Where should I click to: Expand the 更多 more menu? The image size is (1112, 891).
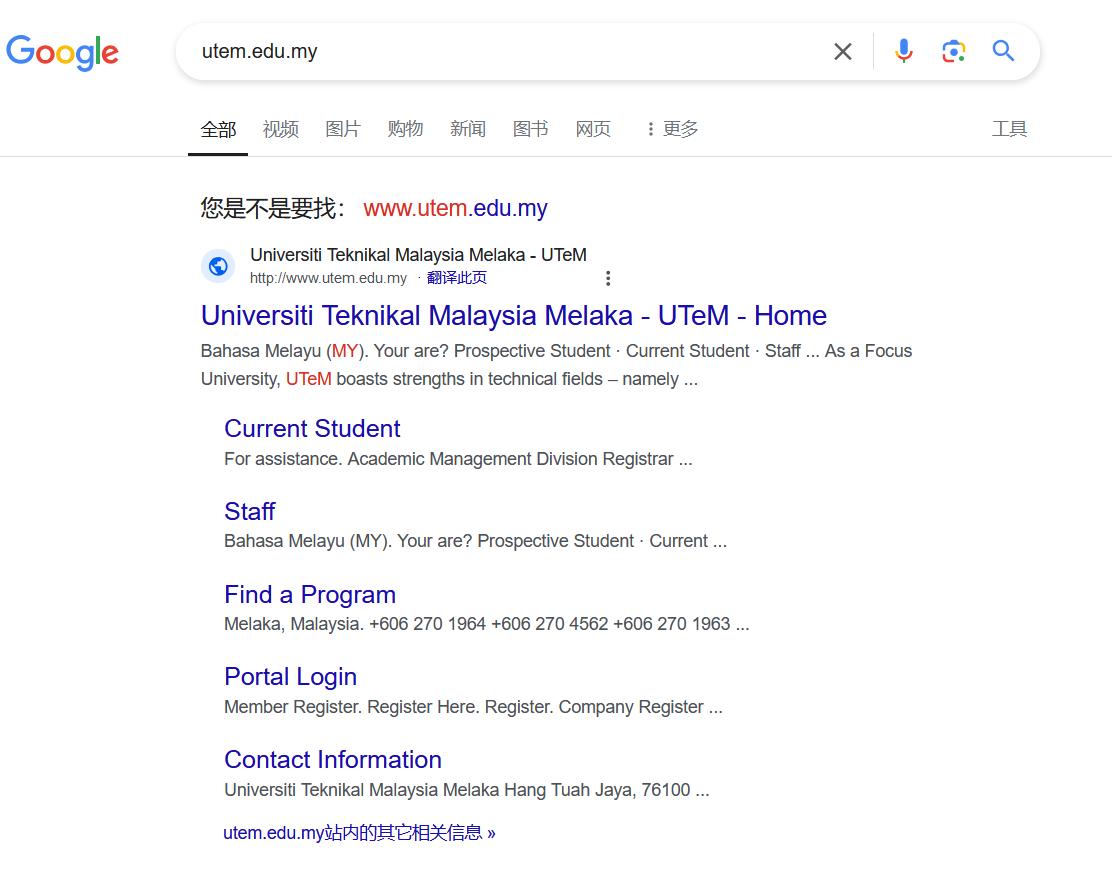click(672, 129)
